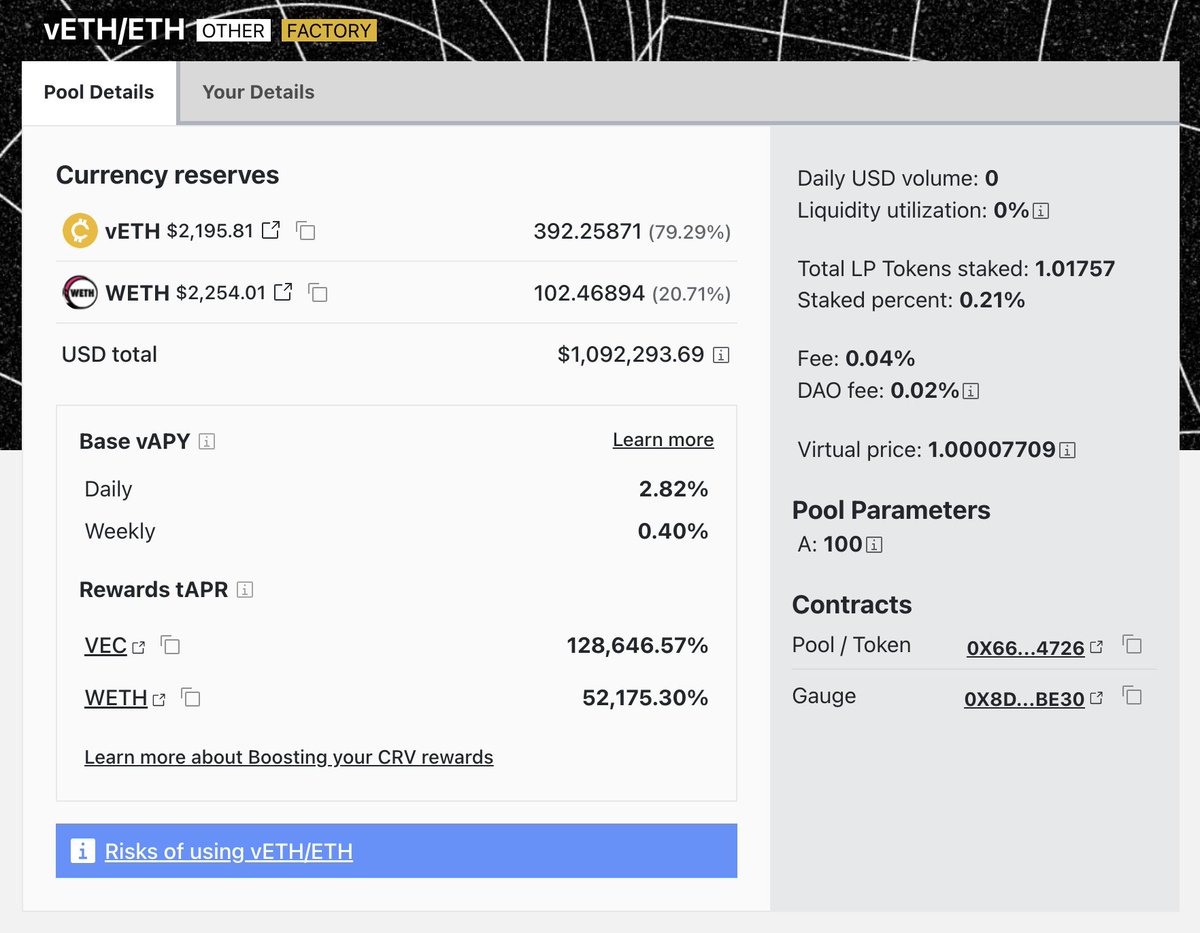This screenshot has width=1200, height=933.
Task: Click the vETH/ETH pool title
Action: (x=115, y=29)
